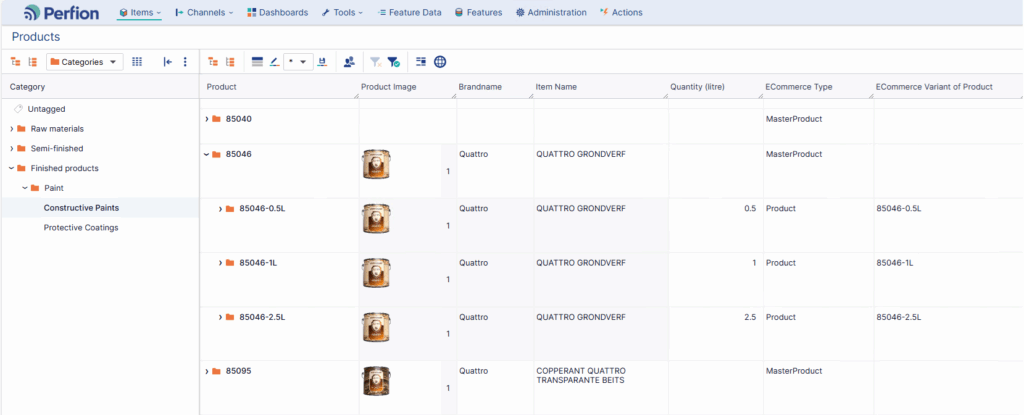Select Protective Coatings category
The height and width of the screenshot is (415, 1024).
[81, 228]
